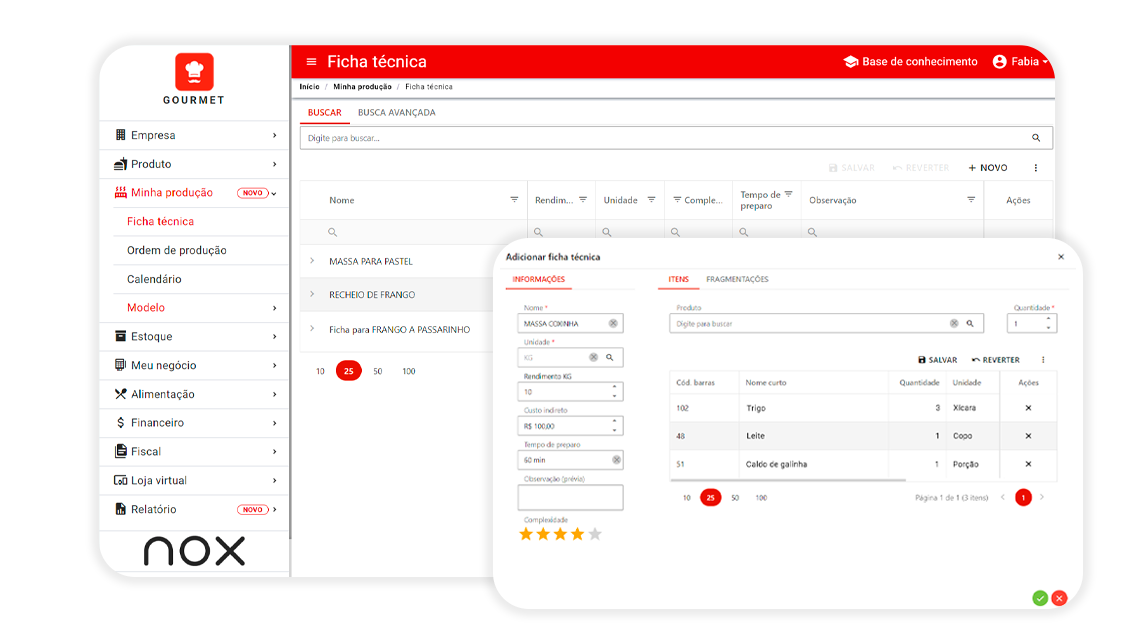Click REVERTER in the items grid toolbar
The width and height of the screenshot is (1146, 644).
(x=995, y=360)
